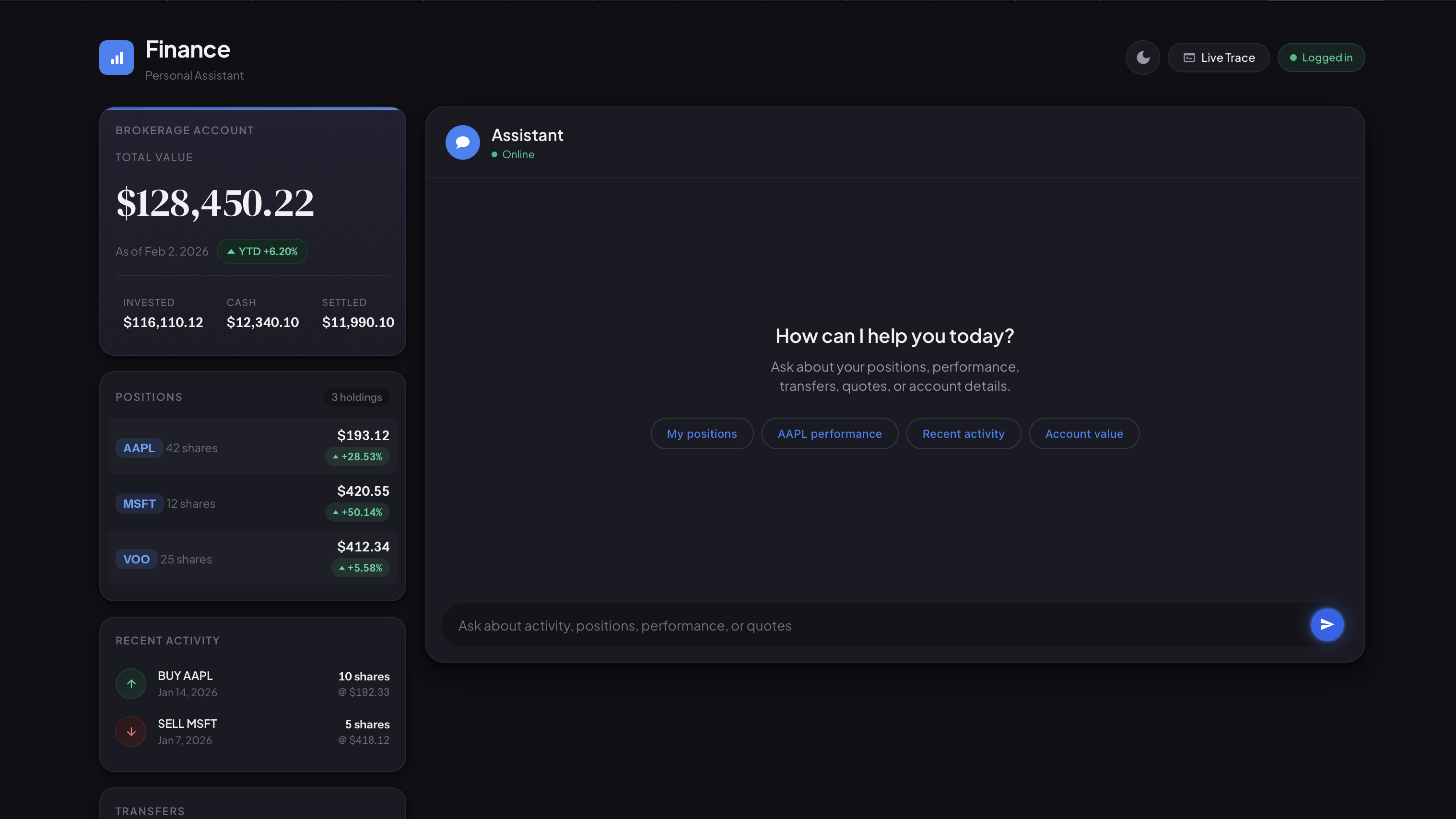Choose the Recent activity suggestion chip
This screenshot has width=1456, height=819.
(x=963, y=433)
